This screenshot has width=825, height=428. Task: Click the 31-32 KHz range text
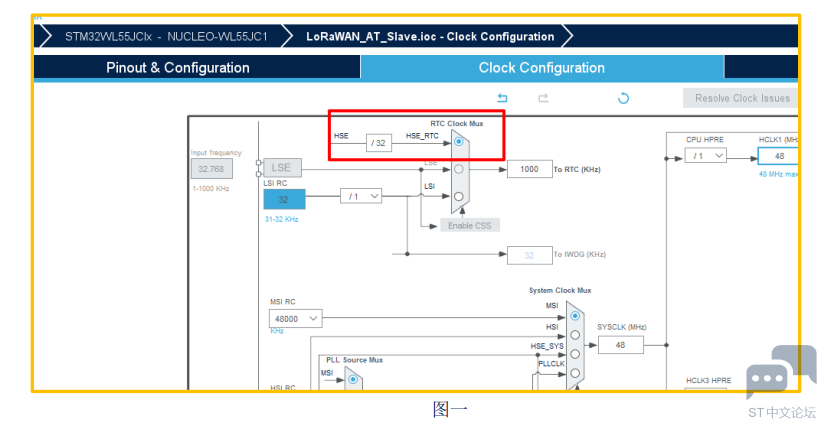281,219
